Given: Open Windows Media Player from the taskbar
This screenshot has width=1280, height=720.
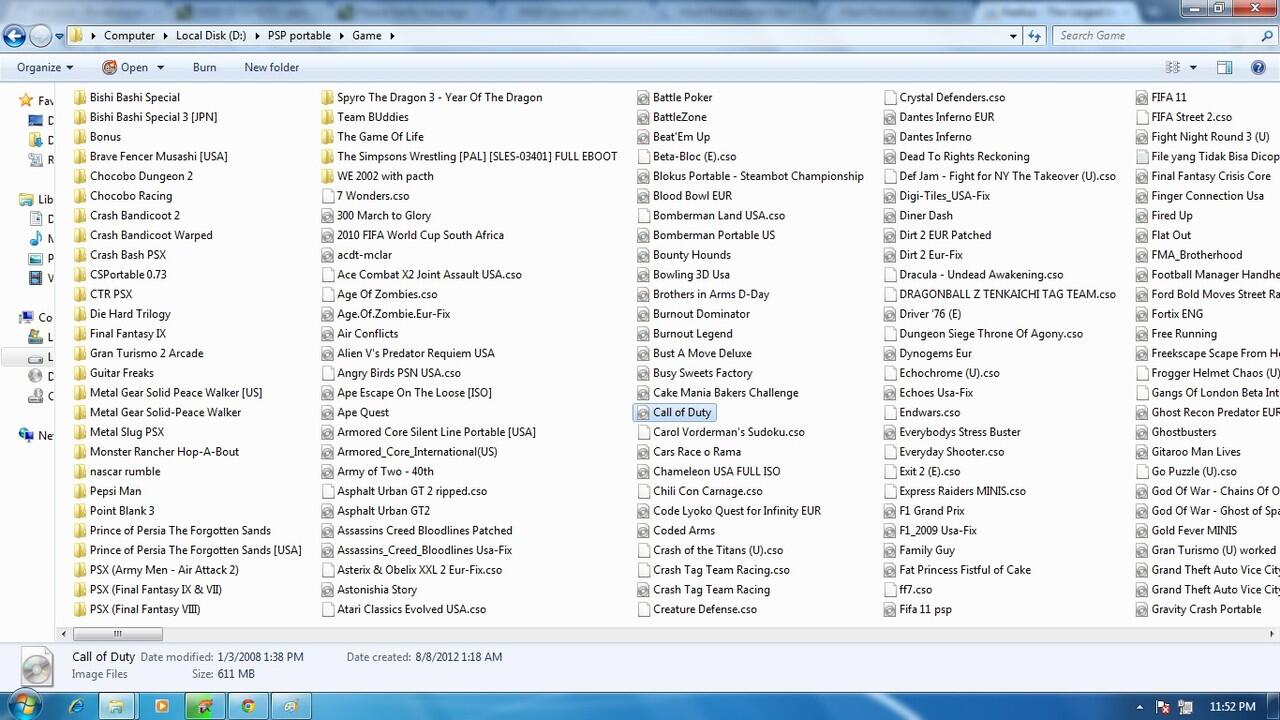Looking at the screenshot, I should [x=162, y=705].
